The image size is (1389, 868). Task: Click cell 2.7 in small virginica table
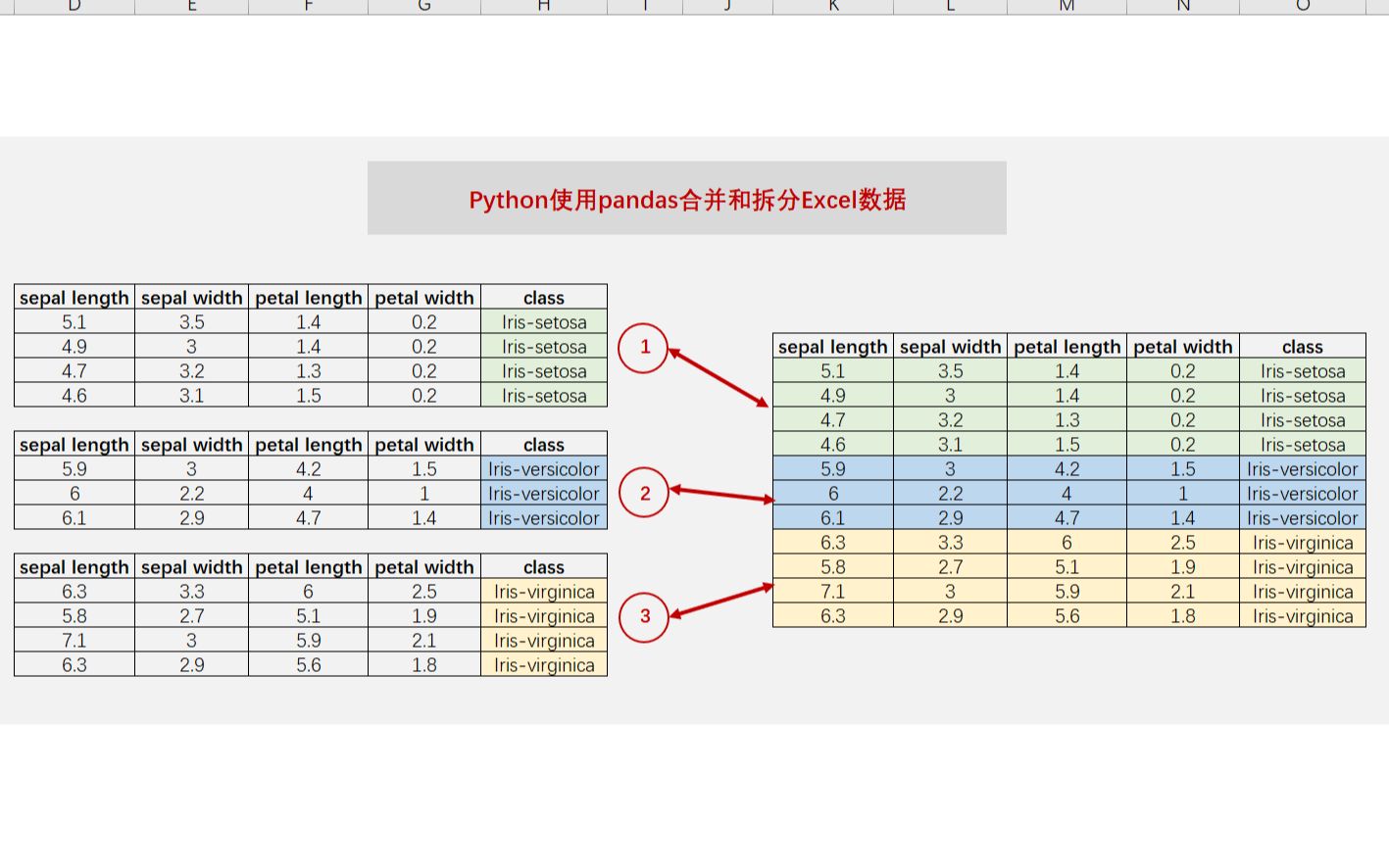click(191, 615)
